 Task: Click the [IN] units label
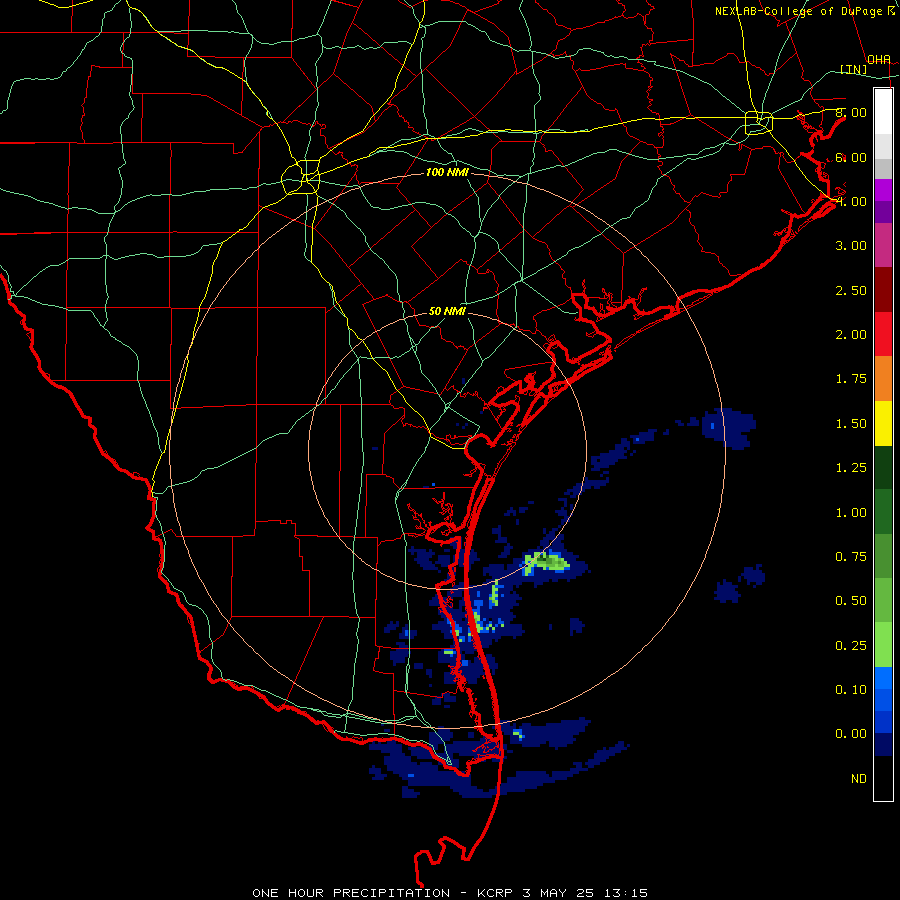[x=854, y=69]
